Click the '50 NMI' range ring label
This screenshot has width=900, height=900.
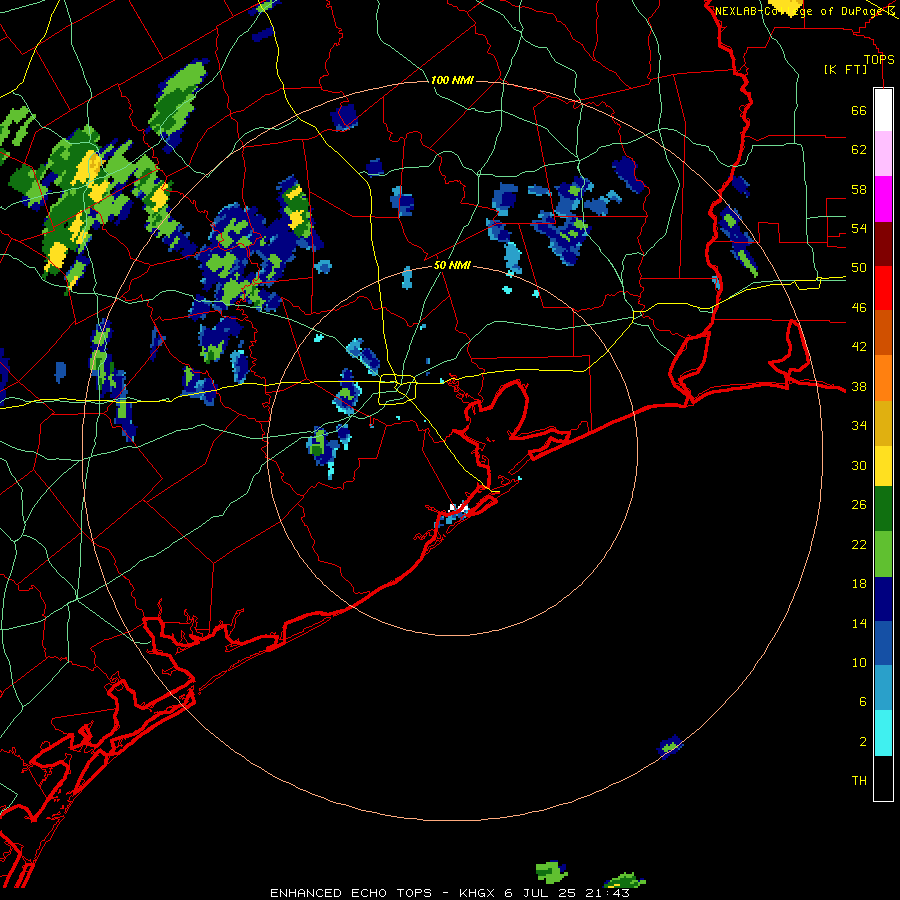click(x=452, y=265)
